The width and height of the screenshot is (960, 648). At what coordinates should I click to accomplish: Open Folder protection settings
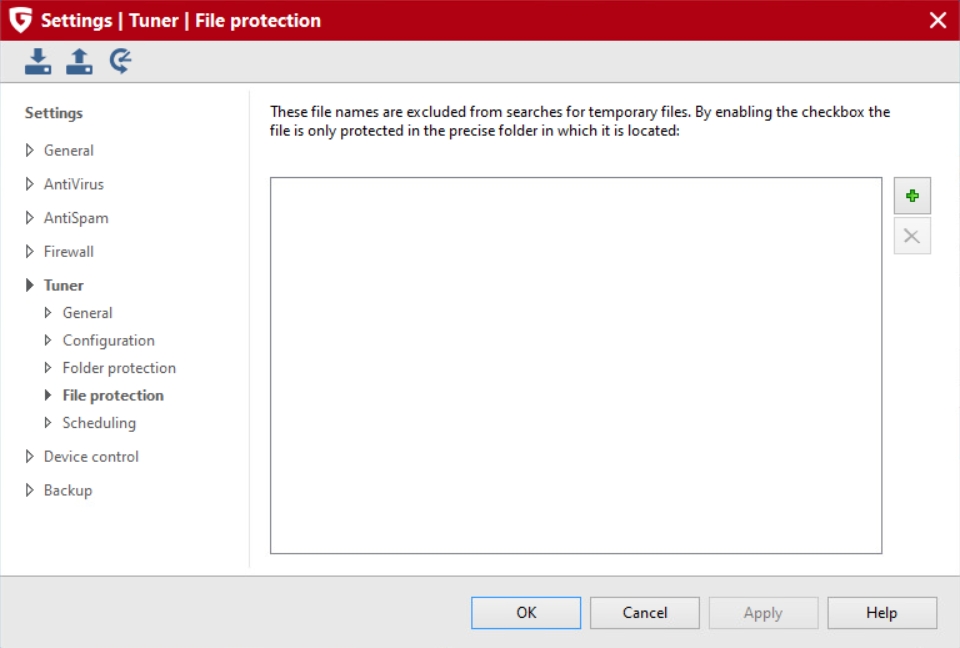[x=119, y=367]
